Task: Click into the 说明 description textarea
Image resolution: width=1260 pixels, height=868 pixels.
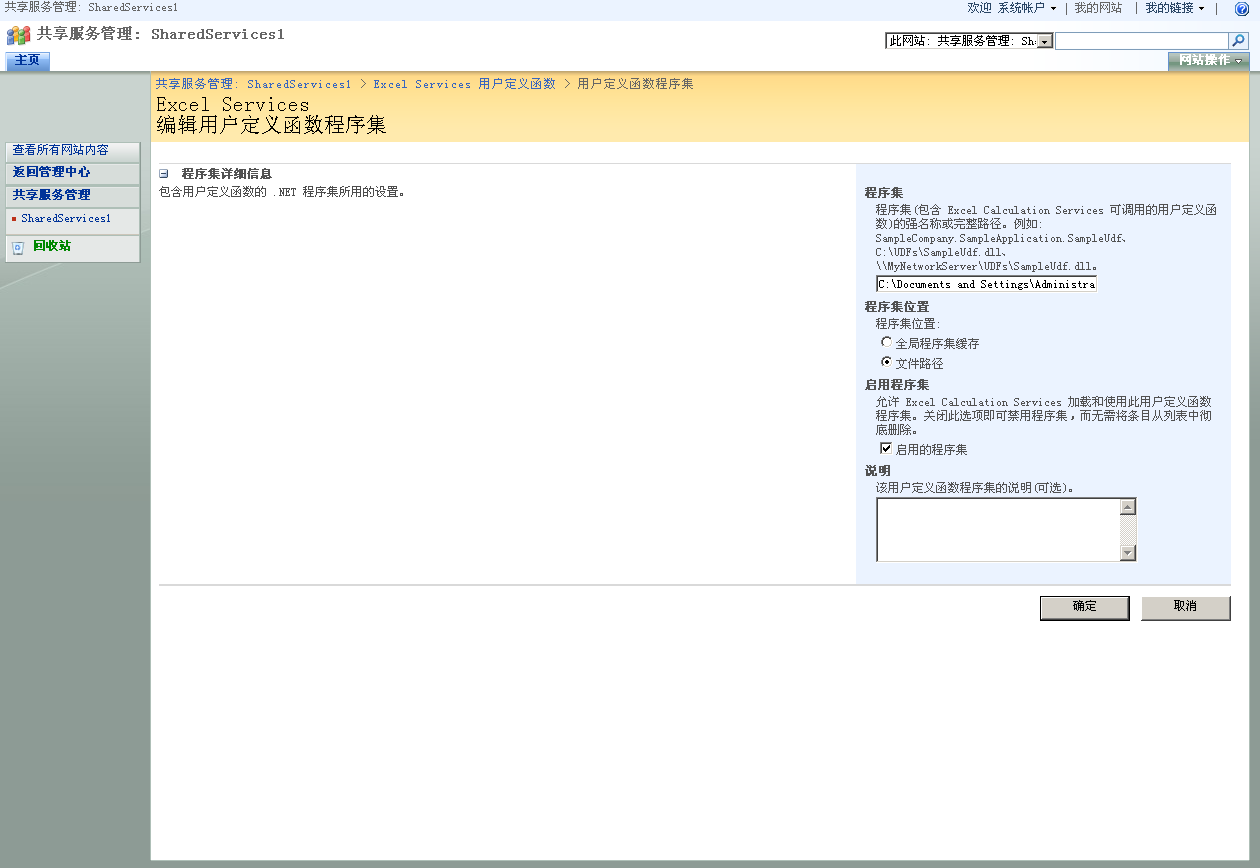Action: click(998, 530)
